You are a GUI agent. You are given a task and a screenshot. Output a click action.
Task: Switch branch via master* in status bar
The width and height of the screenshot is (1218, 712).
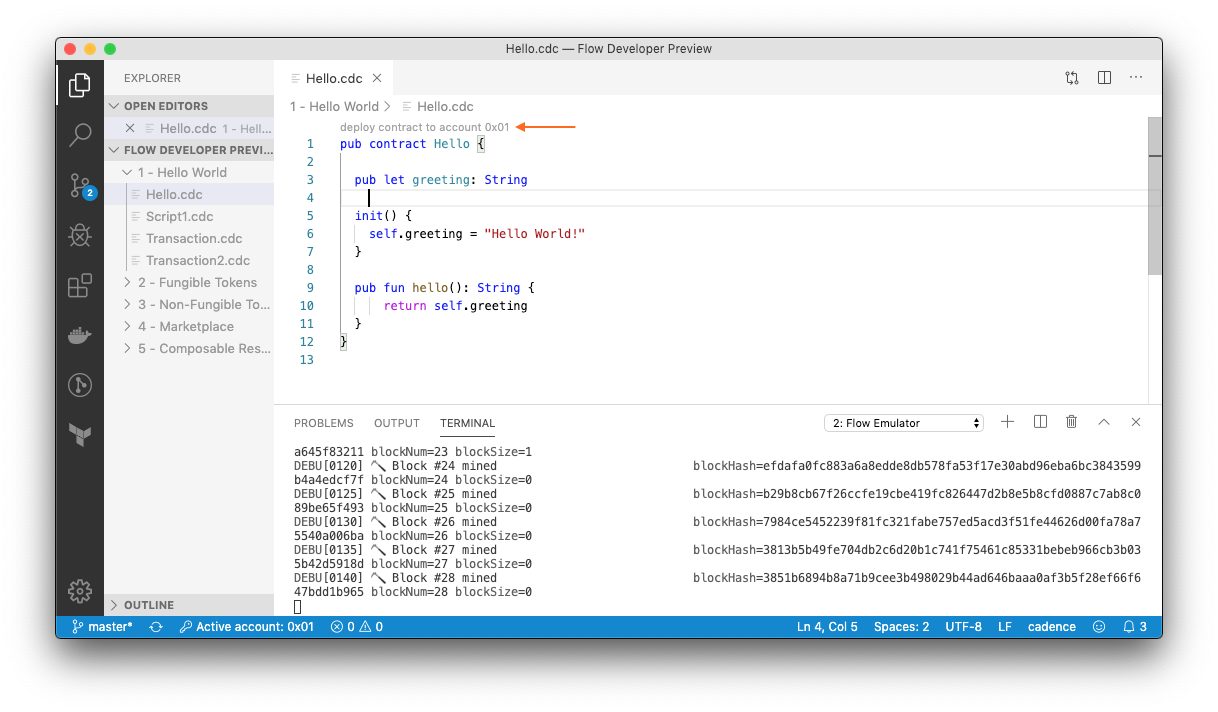point(102,627)
